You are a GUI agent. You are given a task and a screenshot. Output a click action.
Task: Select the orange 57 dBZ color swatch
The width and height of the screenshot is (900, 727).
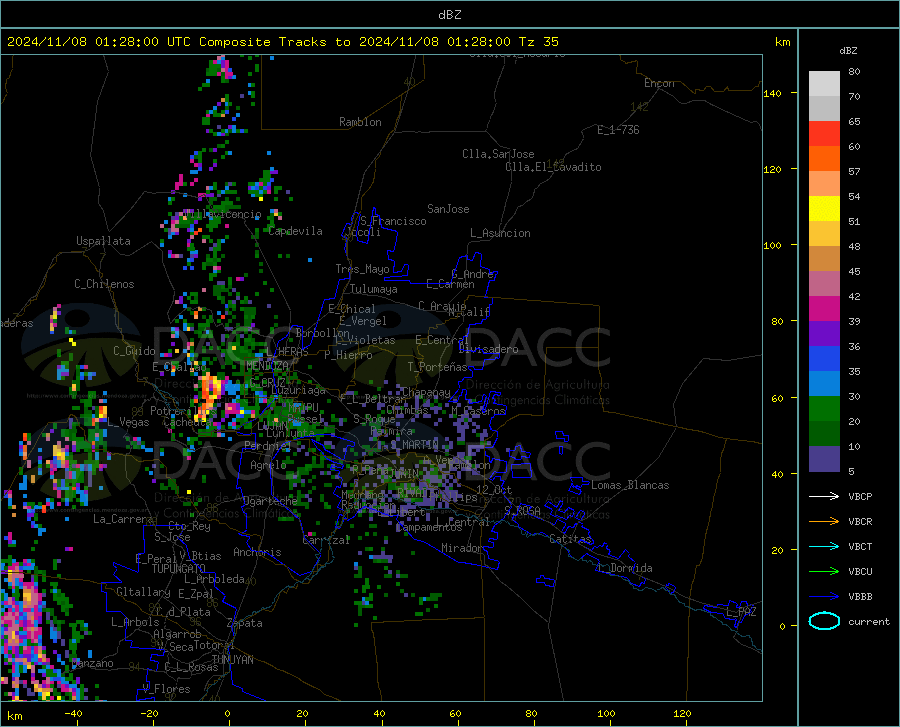[824, 159]
